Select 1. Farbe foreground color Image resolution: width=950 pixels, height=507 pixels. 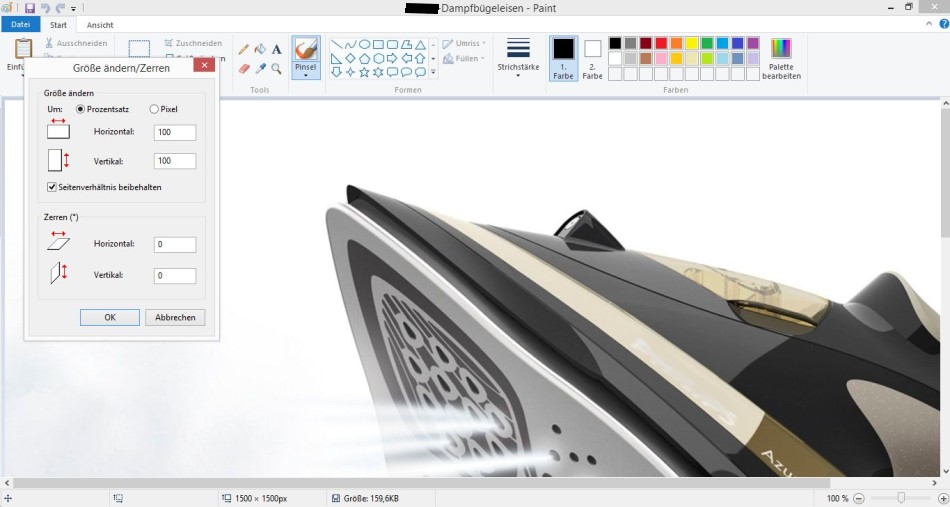(563, 58)
